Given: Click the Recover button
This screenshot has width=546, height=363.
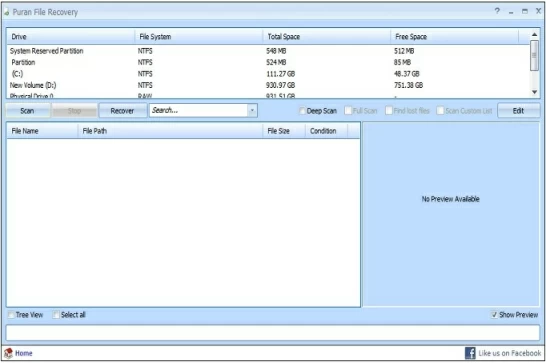Looking at the screenshot, I should pyautogui.click(x=122, y=111).
